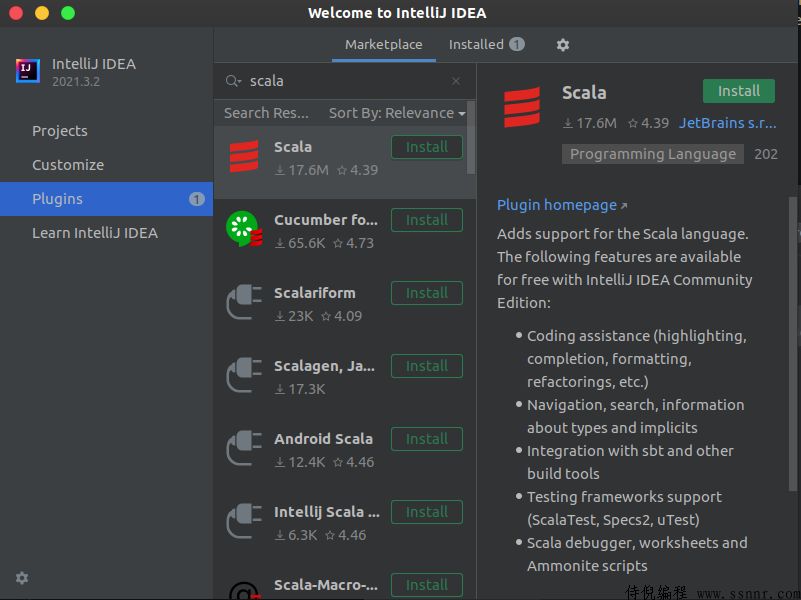
Task: Click the Plugins update badge
Action: [197, 199]
